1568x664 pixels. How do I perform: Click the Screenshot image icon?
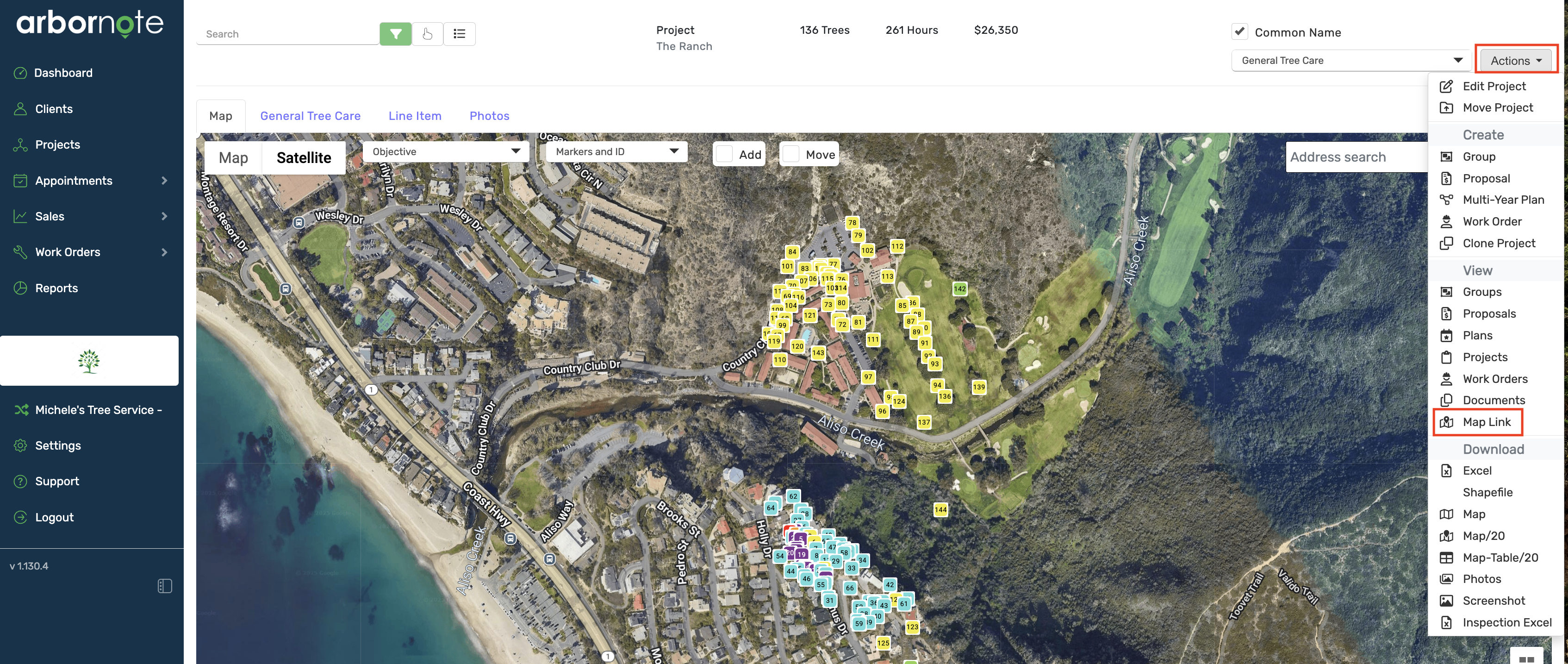pos(1446,601)
